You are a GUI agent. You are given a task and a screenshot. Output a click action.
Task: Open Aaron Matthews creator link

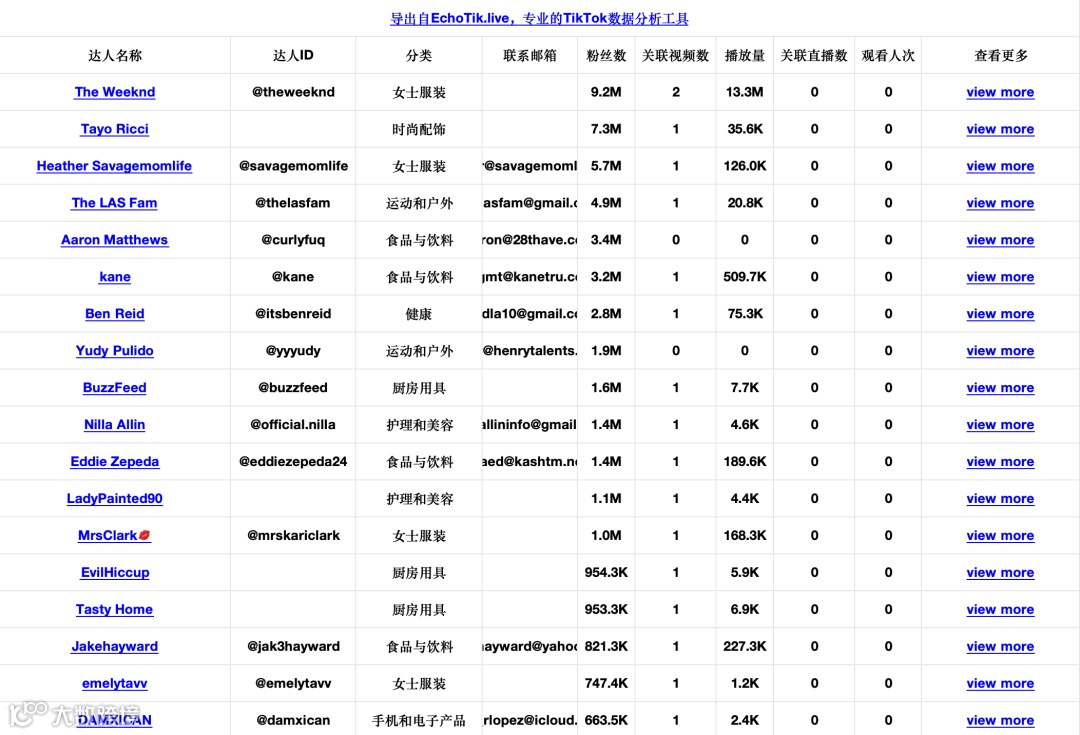114,240
